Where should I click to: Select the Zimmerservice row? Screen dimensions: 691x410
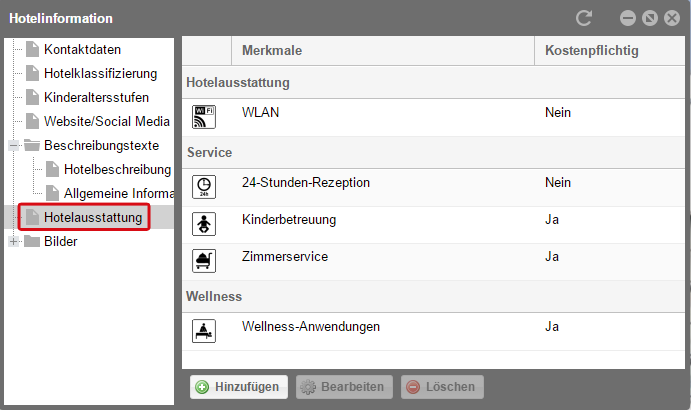click(433, 262)
